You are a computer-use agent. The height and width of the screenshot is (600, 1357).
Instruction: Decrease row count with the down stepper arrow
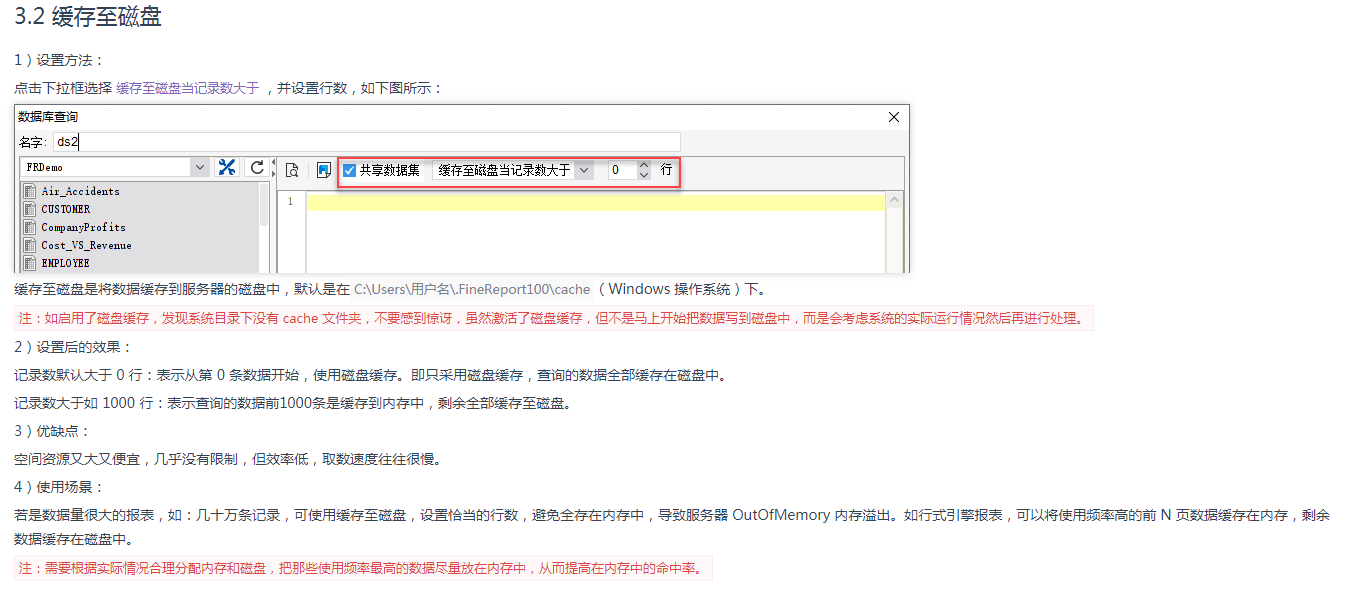coord(643,176)
